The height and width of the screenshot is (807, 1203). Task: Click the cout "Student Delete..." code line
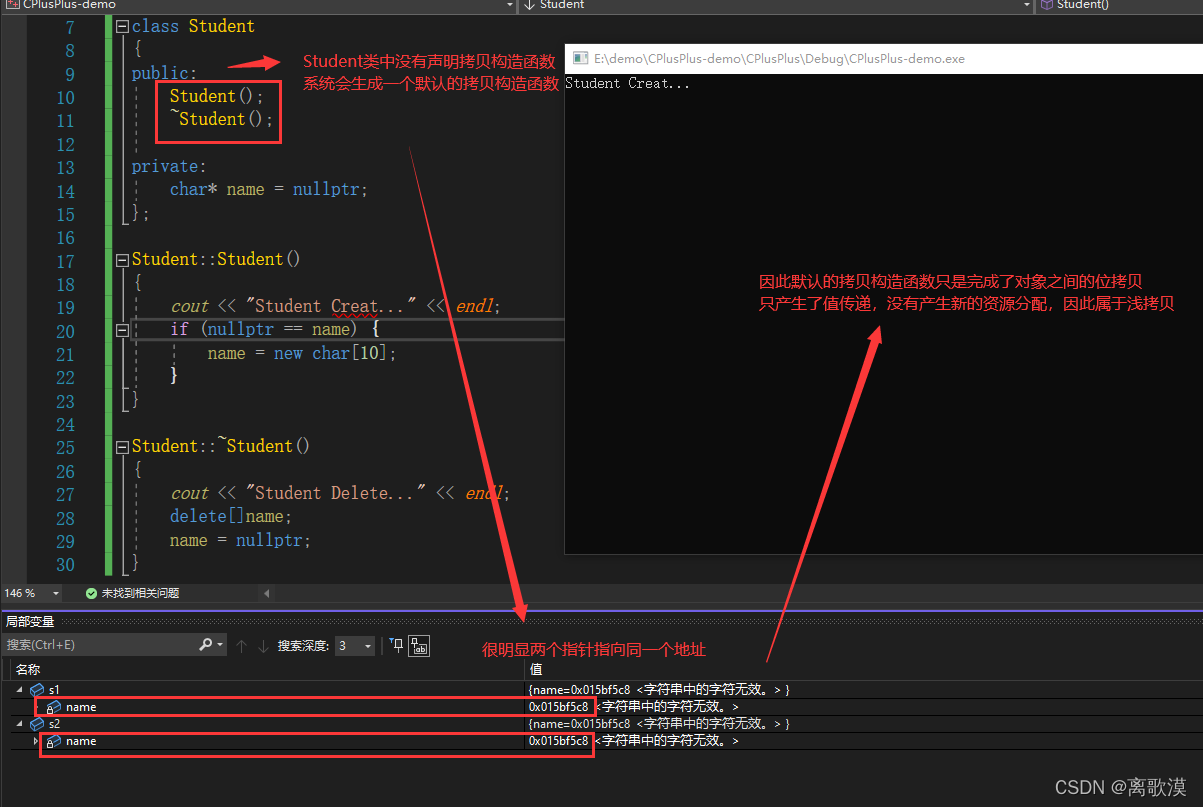[340, 493]
